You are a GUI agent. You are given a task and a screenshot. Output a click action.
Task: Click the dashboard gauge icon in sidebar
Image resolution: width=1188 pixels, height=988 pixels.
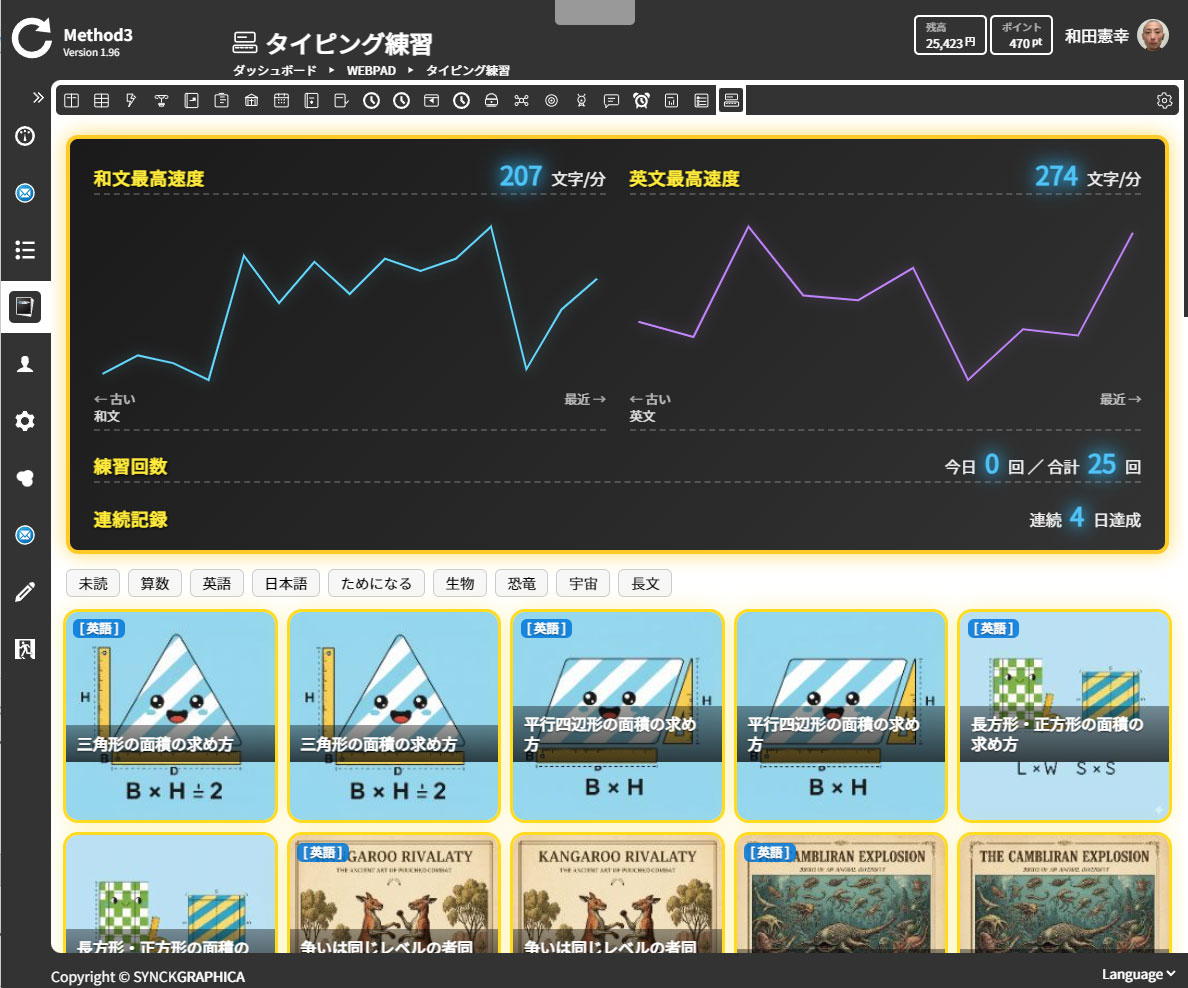[26, 136]
